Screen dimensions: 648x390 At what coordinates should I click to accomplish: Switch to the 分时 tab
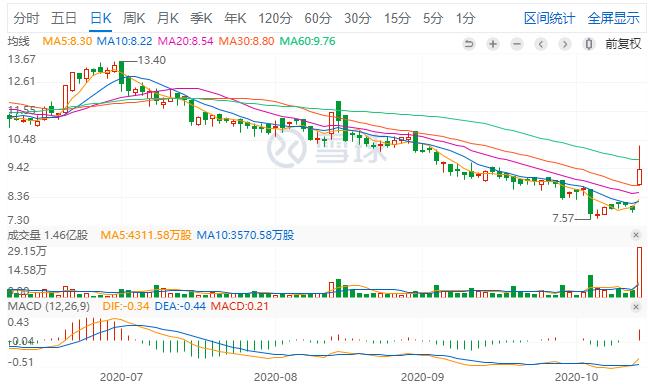26,18
